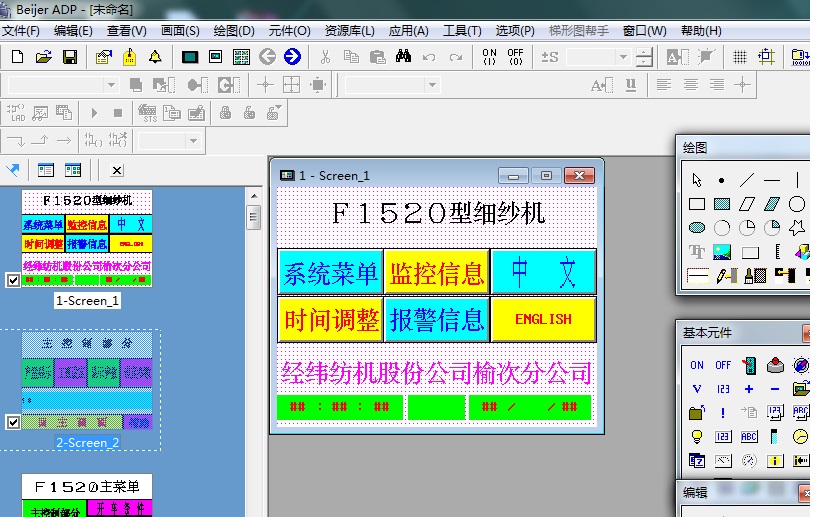
Task: Toggle the OFF (0) state button
Action: (515, 57)
